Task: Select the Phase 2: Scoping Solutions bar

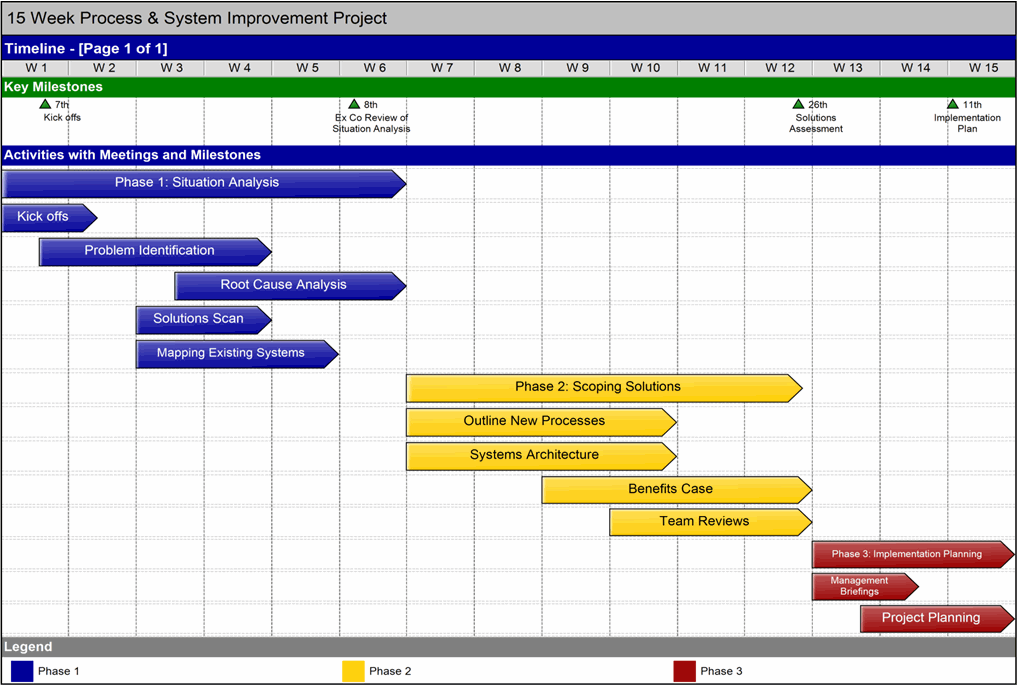Action: [604, 388]
